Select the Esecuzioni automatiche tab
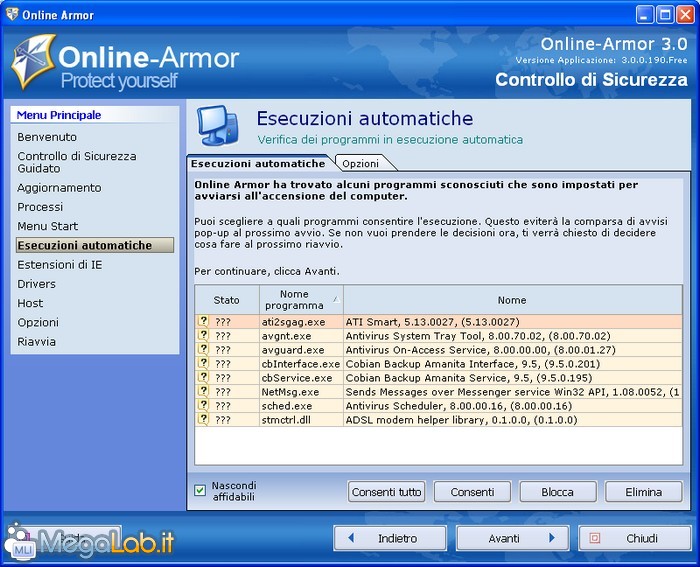Viewport: 700px width, 567px height. [258, 163]
